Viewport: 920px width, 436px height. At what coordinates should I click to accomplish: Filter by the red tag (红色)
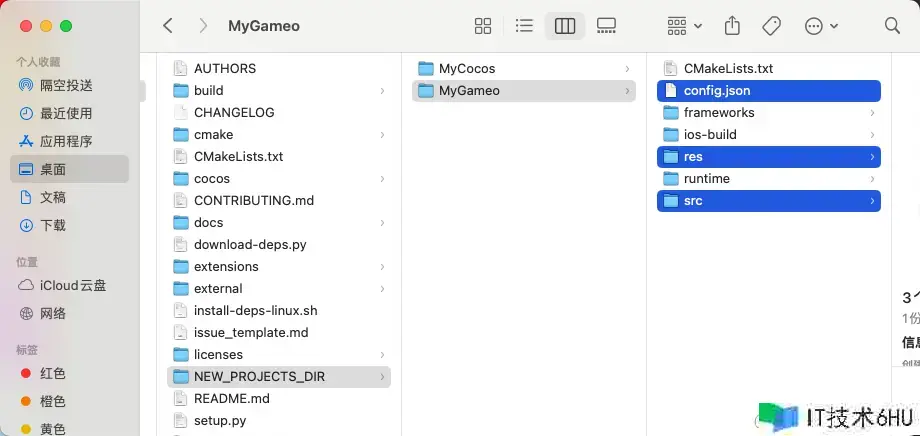pyautogui.click(x=69, y=373)
